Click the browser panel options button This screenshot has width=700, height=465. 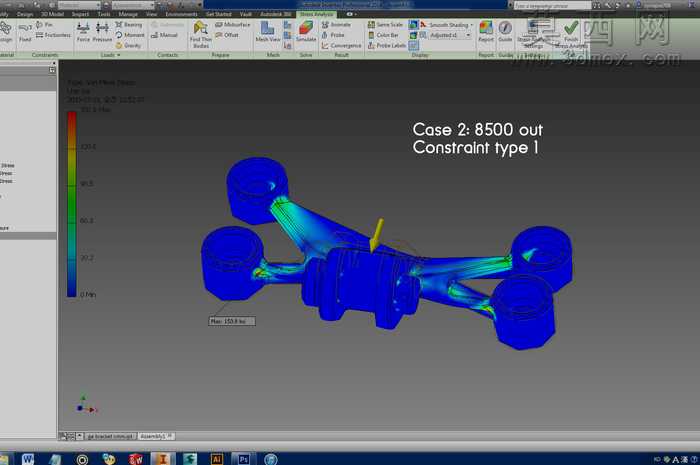click(x=52, y=70)
